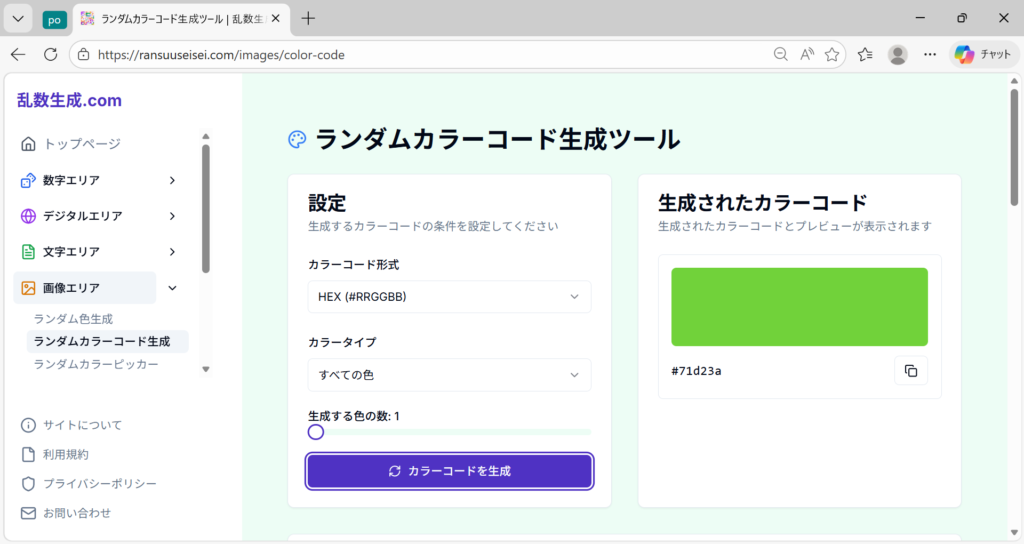This screenshot has width=1024, height=544.
Task: Add page to favorites star icon
Action: [832, 55]
